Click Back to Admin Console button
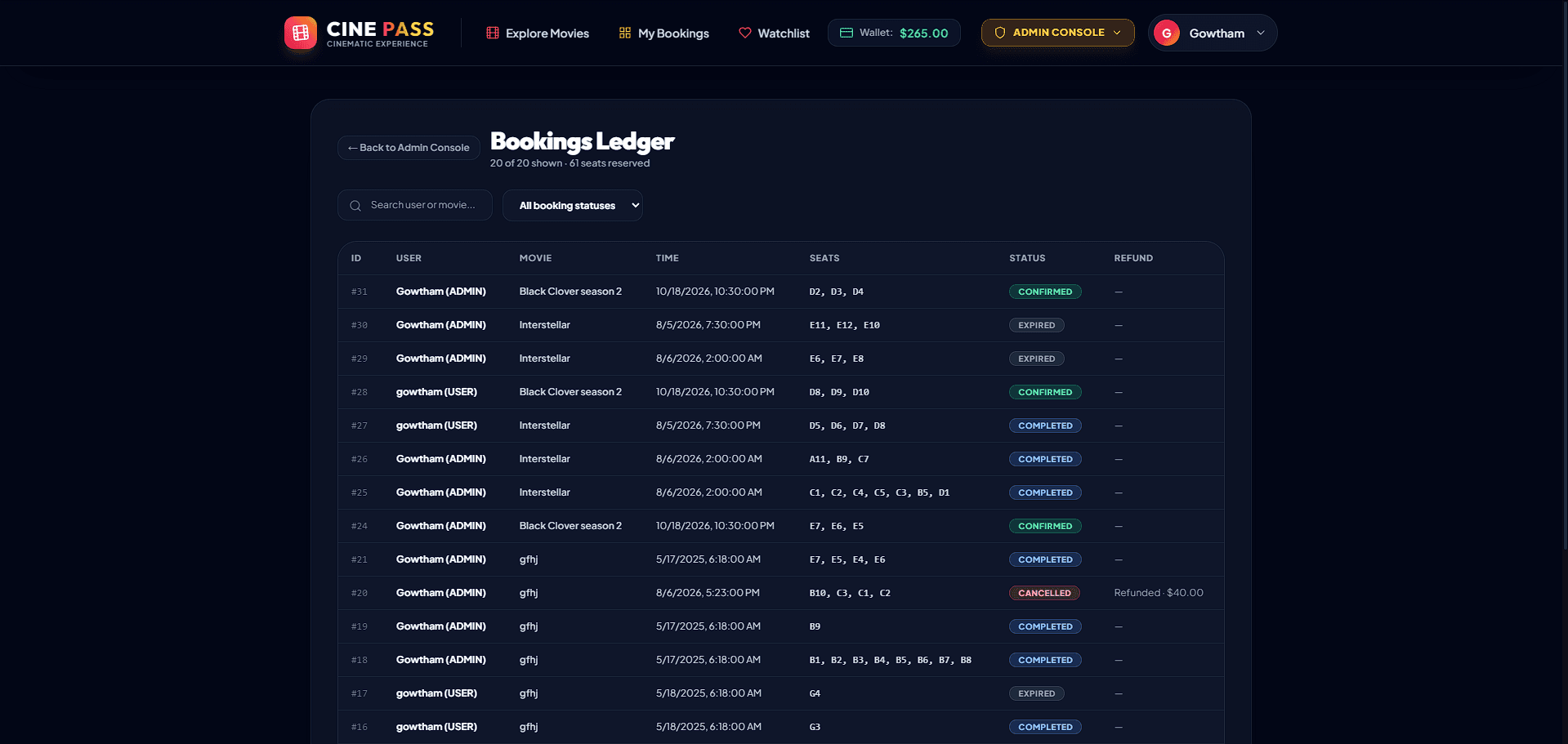Image resolution: width=1568 pixels, height=744 pixels. click(409, 148)
